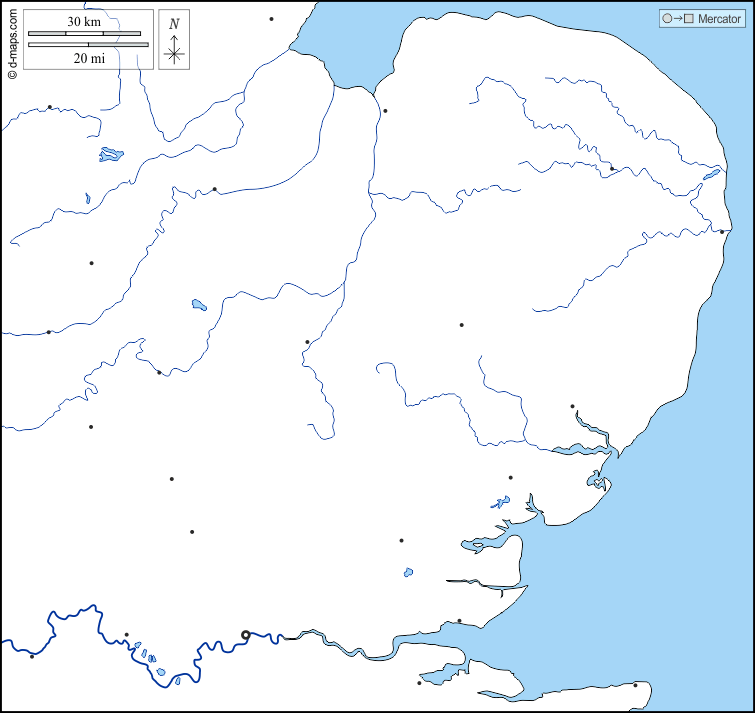Click the city dot just below the northern bay
Screen dimensions: 755x713
(x=385, y=111)
